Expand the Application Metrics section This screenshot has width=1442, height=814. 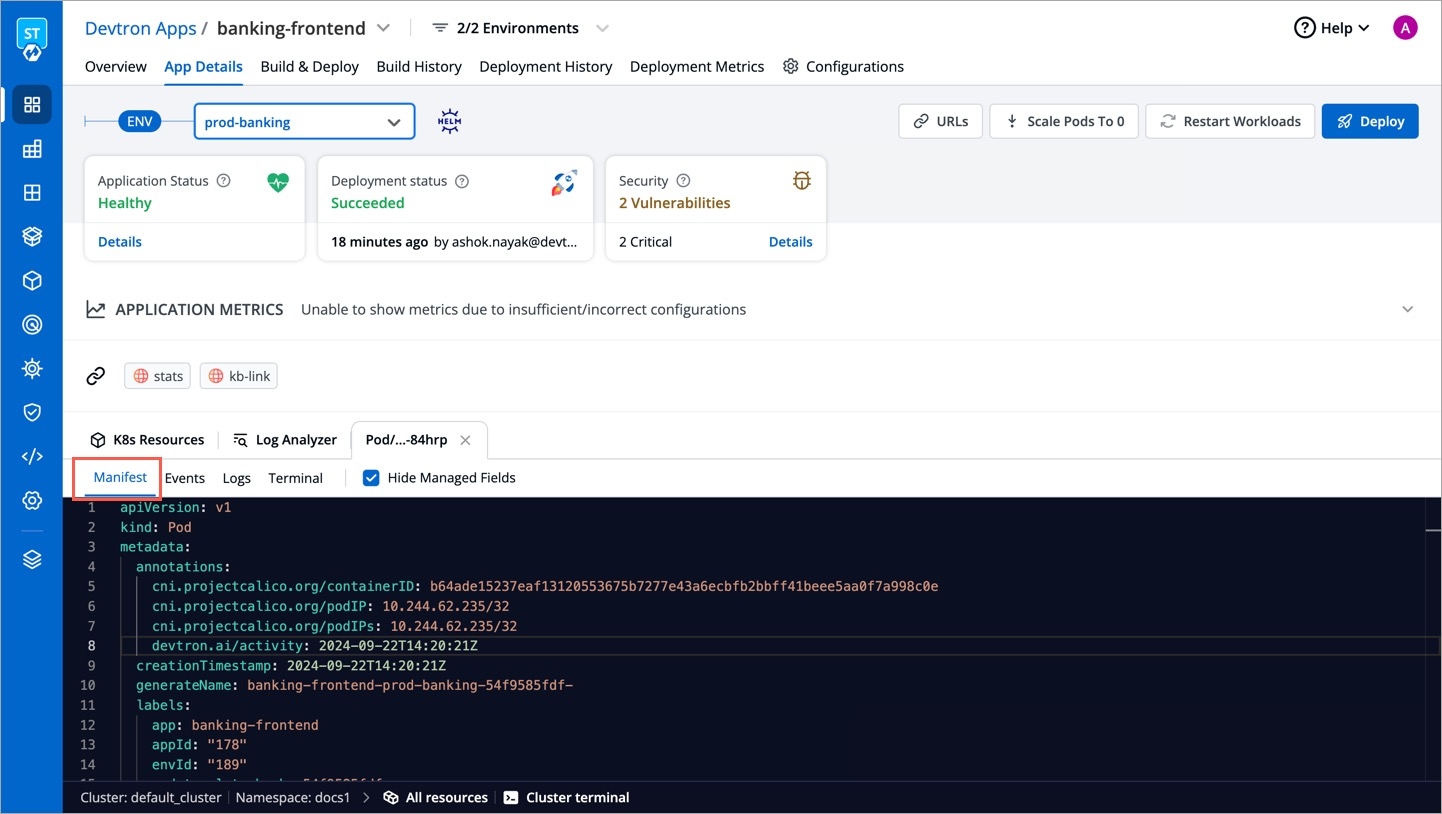[1407, 309]
